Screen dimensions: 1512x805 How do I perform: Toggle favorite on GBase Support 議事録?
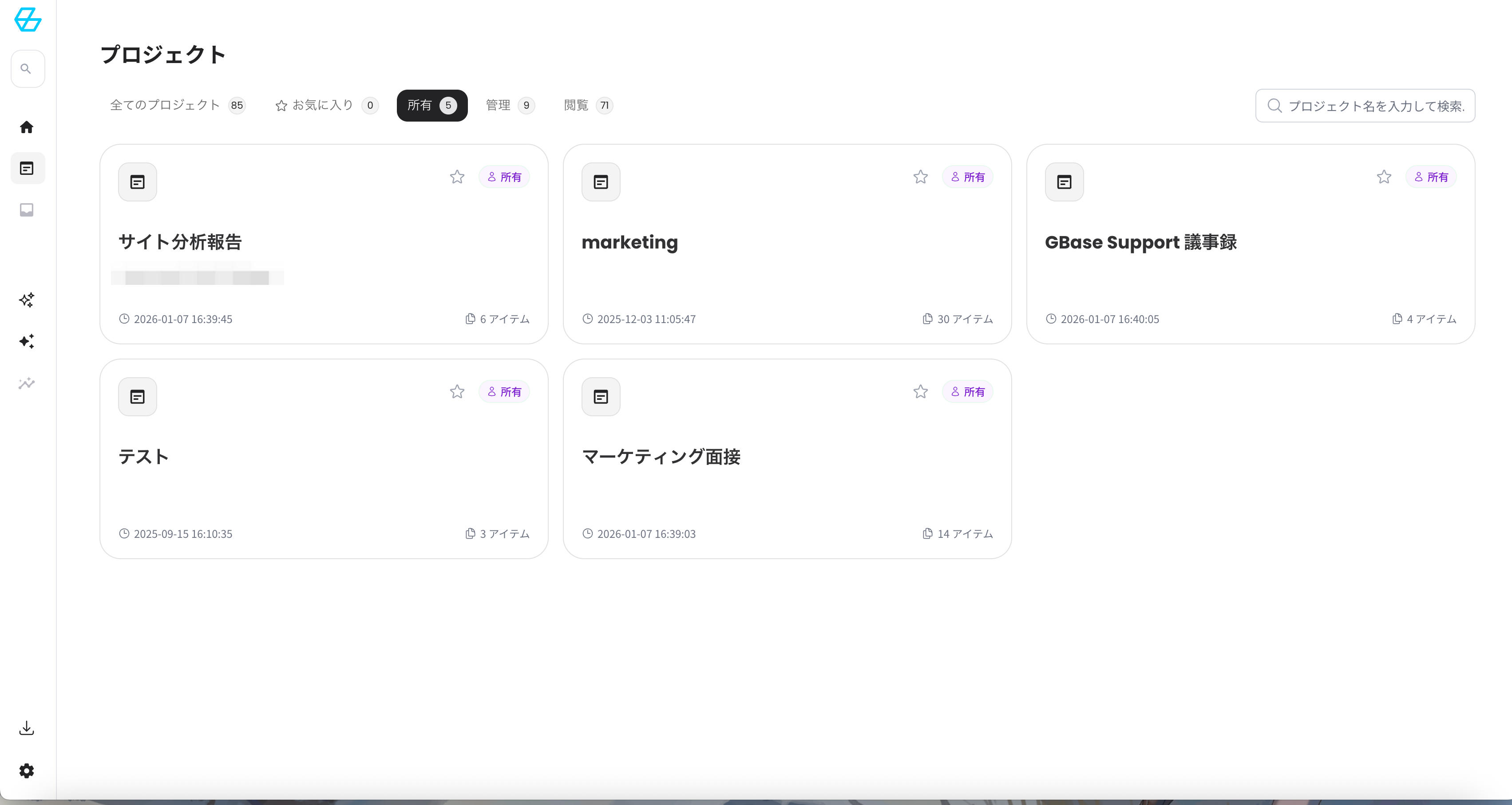click(1383, 177)
